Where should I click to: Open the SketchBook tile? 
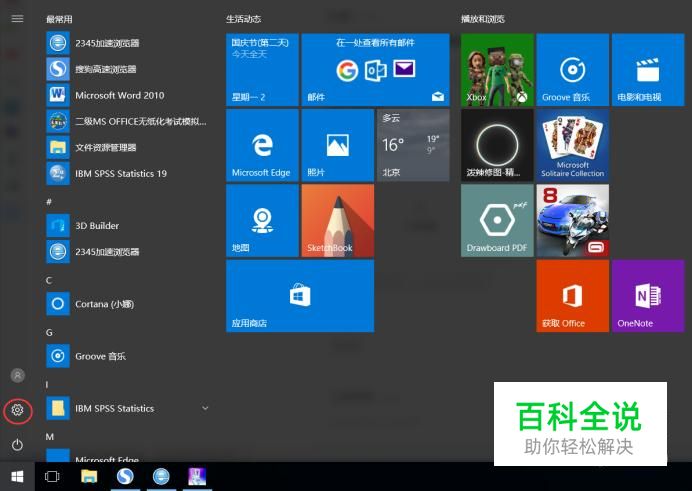click(x=337, y=221)
